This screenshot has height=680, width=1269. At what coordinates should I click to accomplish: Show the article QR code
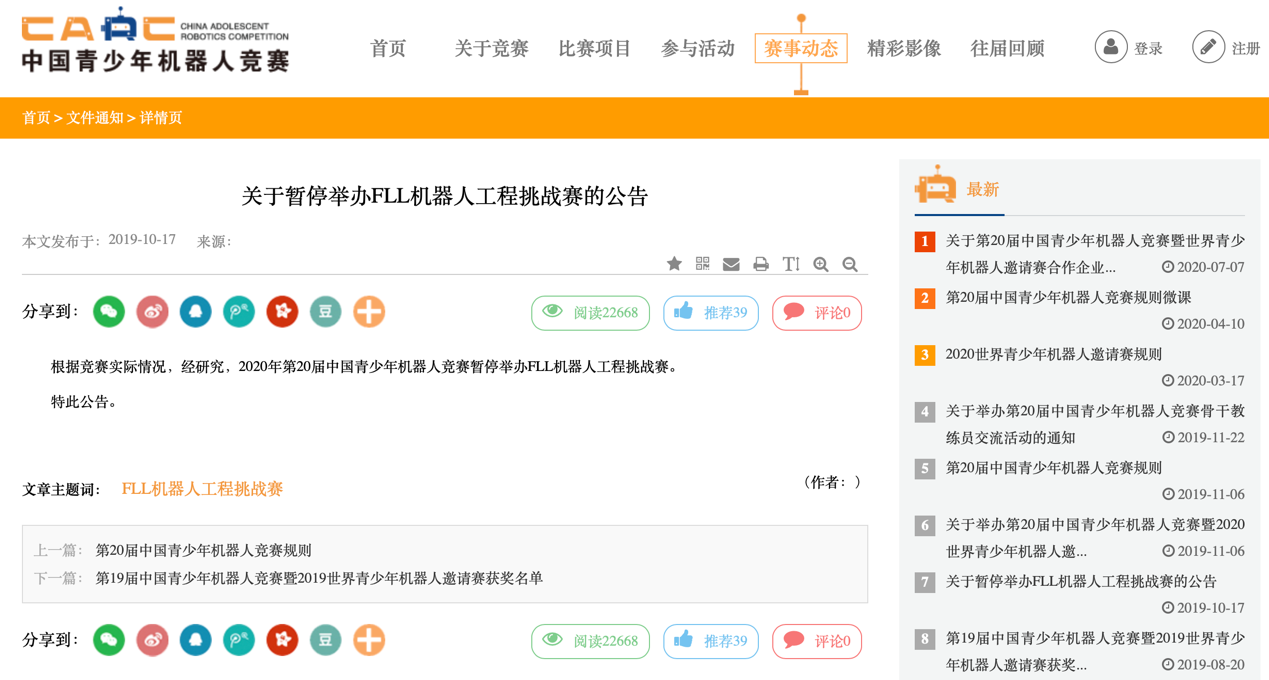pyautogui.click(x=703, y=264)
